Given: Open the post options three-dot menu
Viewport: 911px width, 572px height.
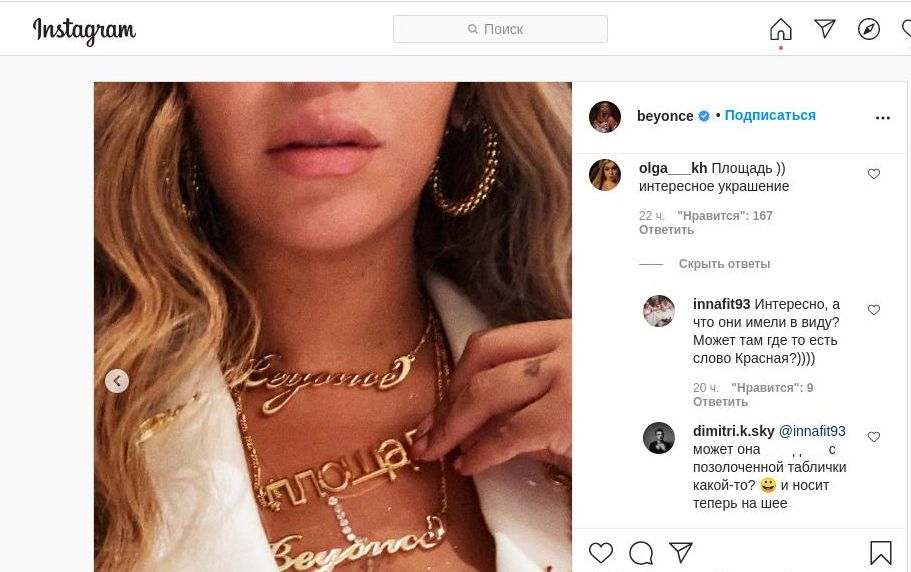Looking at the screenshot, I should 882,118.
